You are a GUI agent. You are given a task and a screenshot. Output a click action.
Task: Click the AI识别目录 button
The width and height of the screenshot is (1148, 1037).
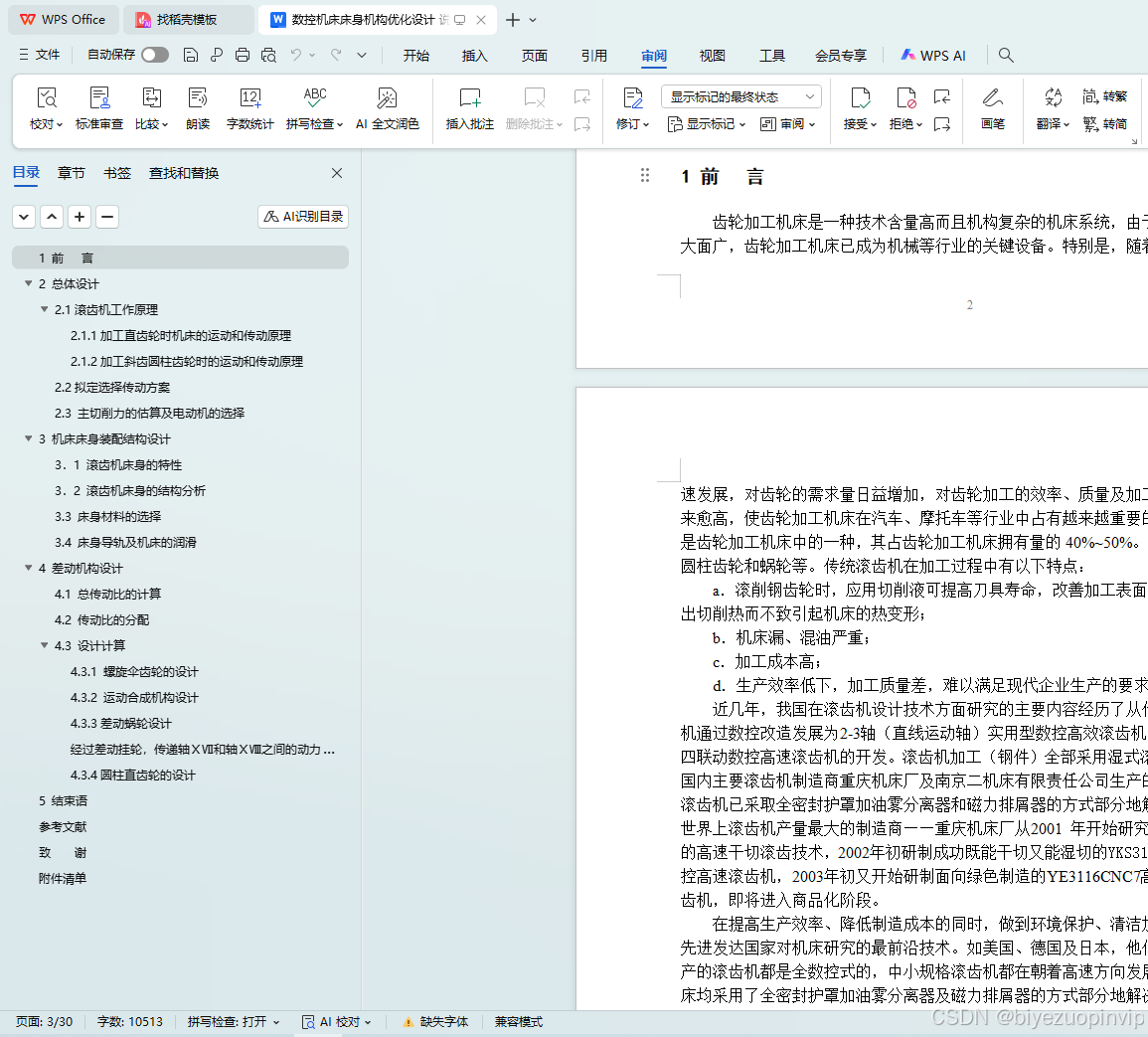pos(302,216)
